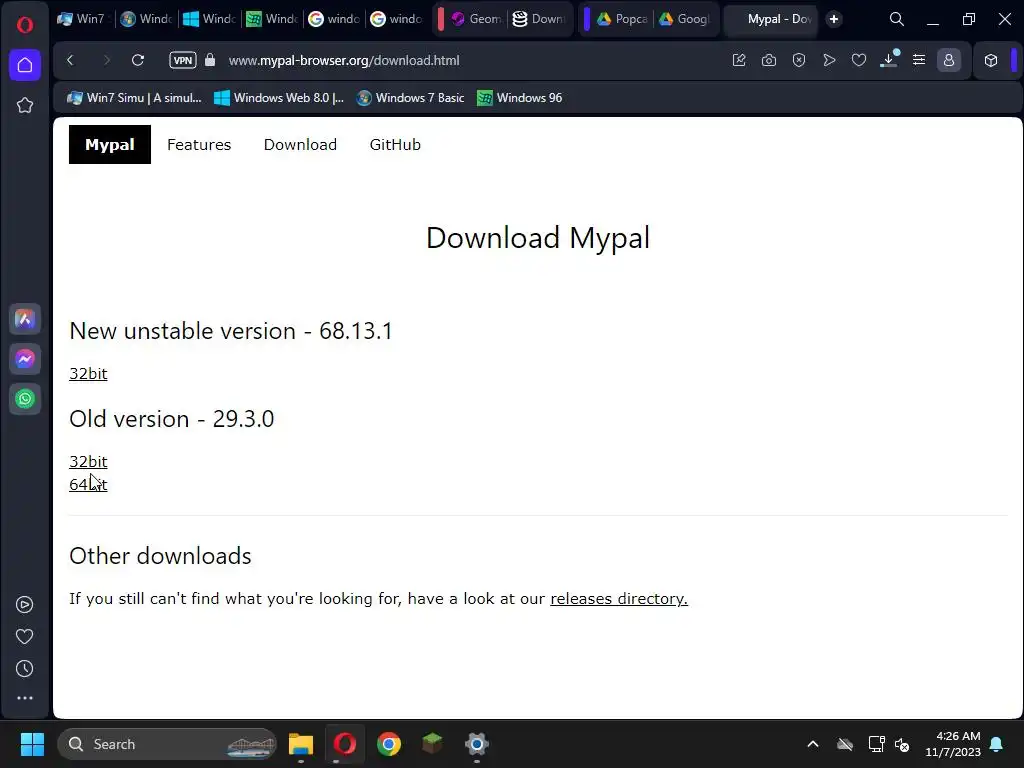Toggle the VPN badge

[183, 60]
